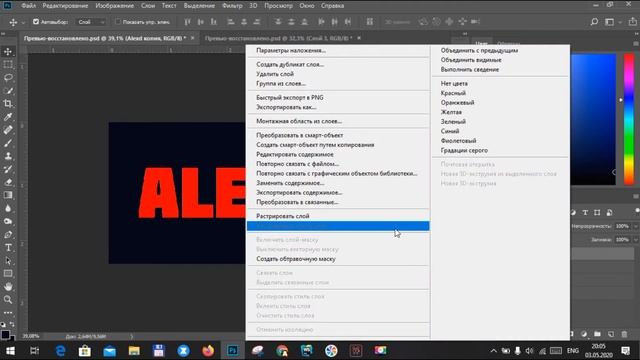The image size is (640, 360).
Task: Select the Rectangle shape tool
Action: tap(8, 274)
